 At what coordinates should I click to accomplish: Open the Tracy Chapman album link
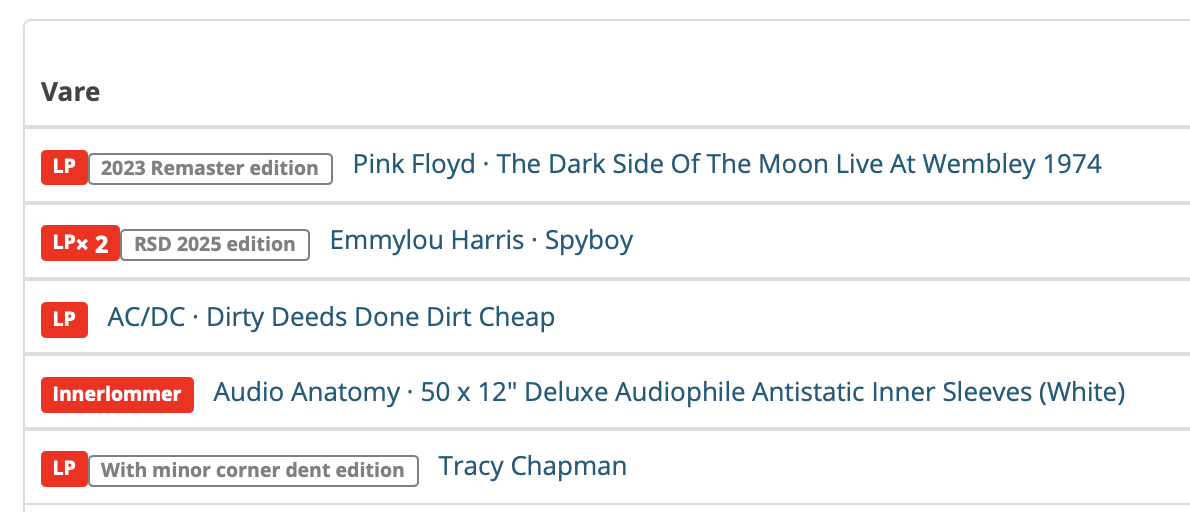coord(533,466)
